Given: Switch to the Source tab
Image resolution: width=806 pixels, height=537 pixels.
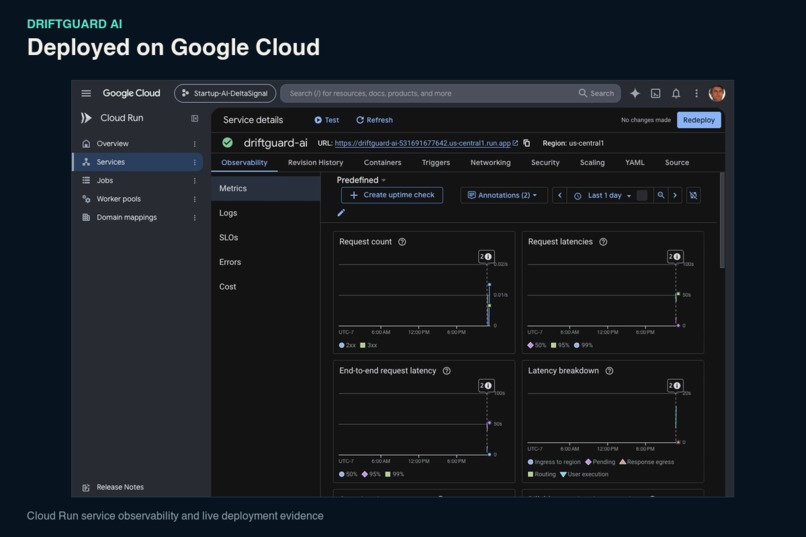Looking at the screenshot, I should [676, 162].
